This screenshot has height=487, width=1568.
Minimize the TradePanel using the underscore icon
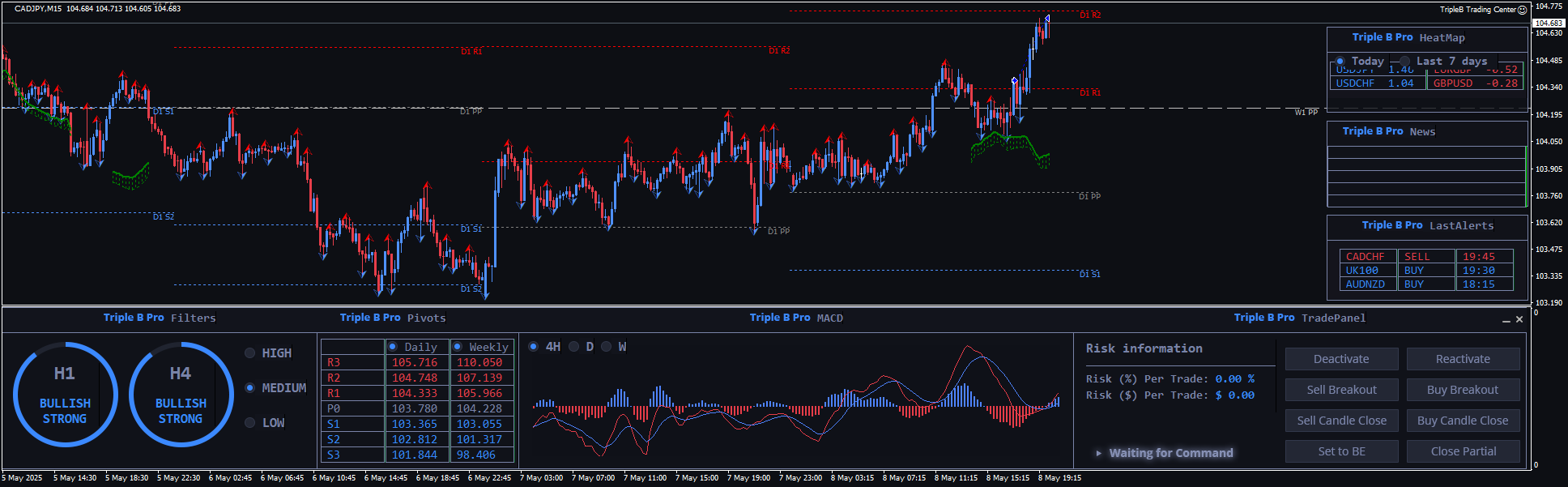point(1506,320)
